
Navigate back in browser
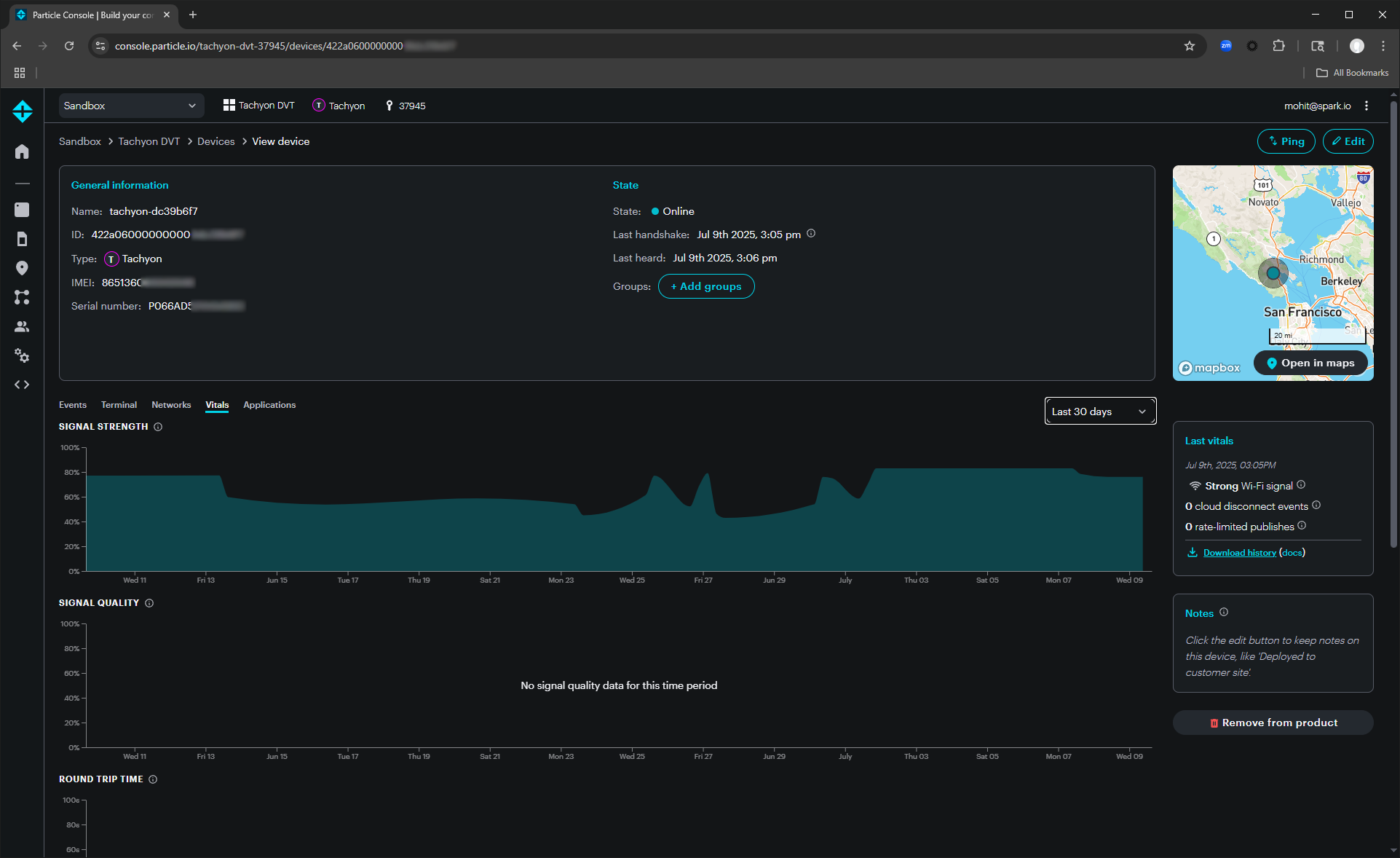pyautogui.click(x=17, y=46)
